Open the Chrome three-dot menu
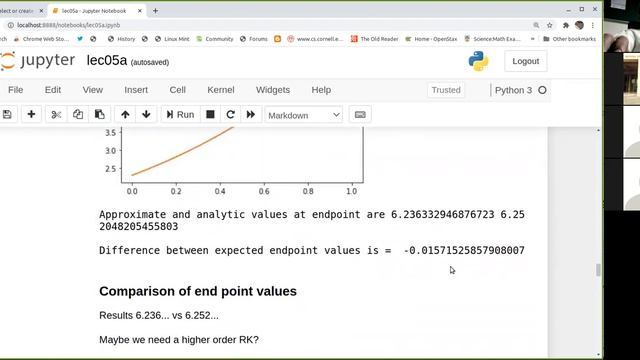This screenshot has height=360, width=640. coord(593,25)
